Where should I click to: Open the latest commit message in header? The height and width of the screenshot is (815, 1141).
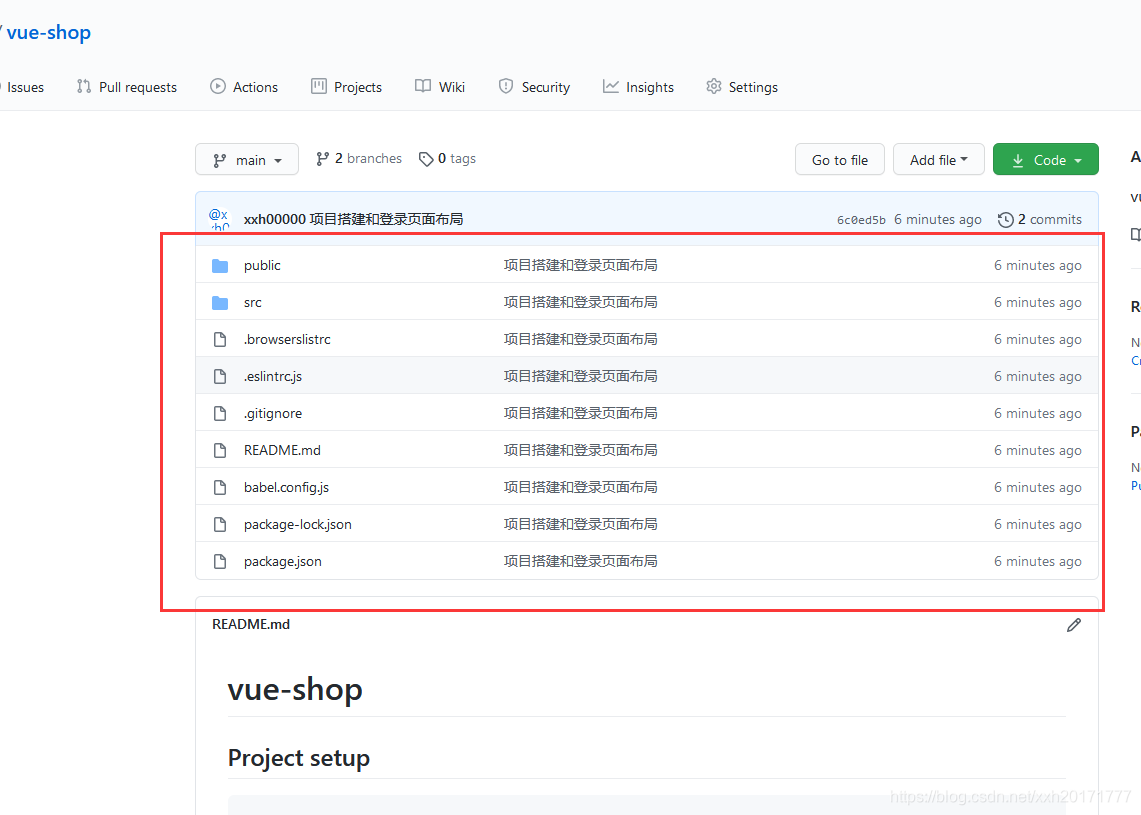tap(386, 219)
